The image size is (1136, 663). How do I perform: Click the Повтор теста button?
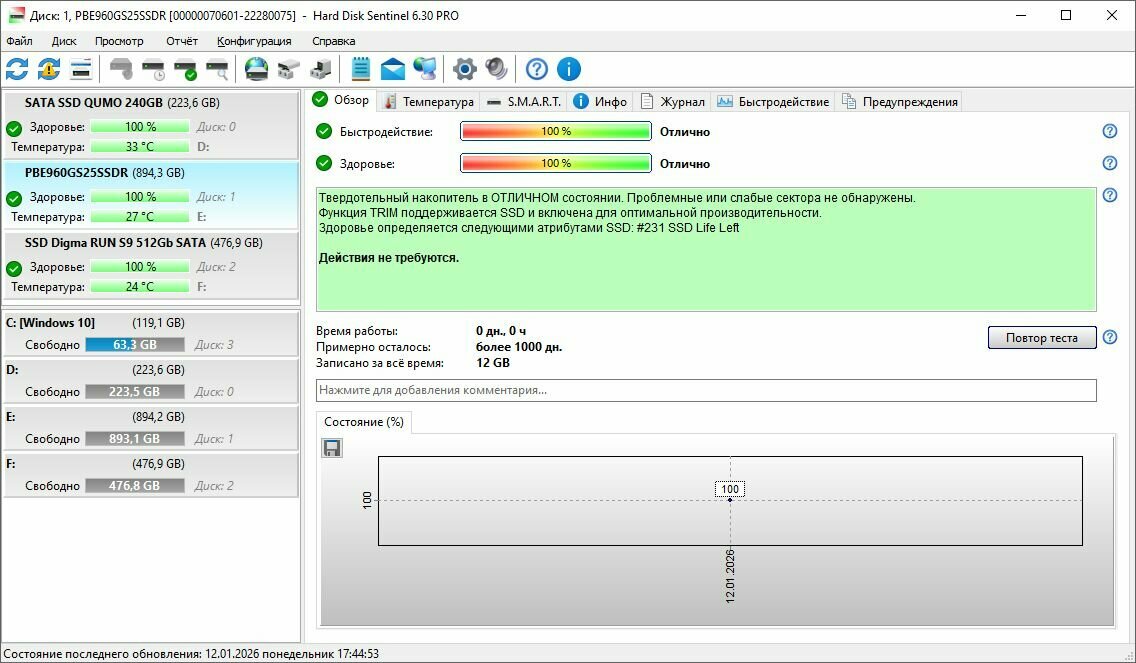tap(1041, 338)
